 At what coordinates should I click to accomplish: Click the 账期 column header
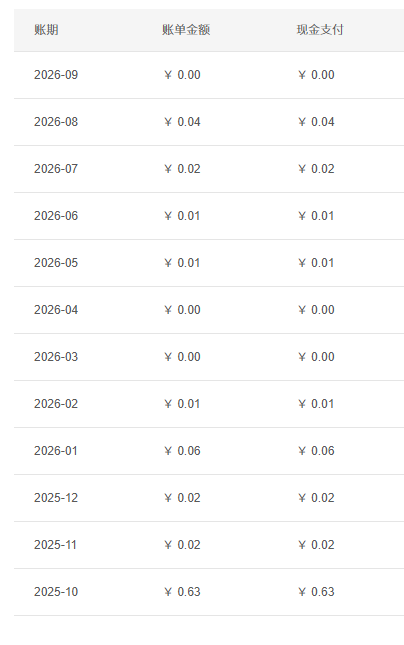point(46,30)
